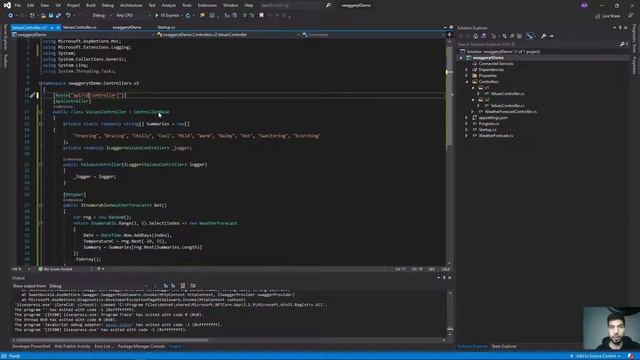This screenshot has height=360, width=640.
Task: Open the search icon beside top search box
Action: (328, 5)
